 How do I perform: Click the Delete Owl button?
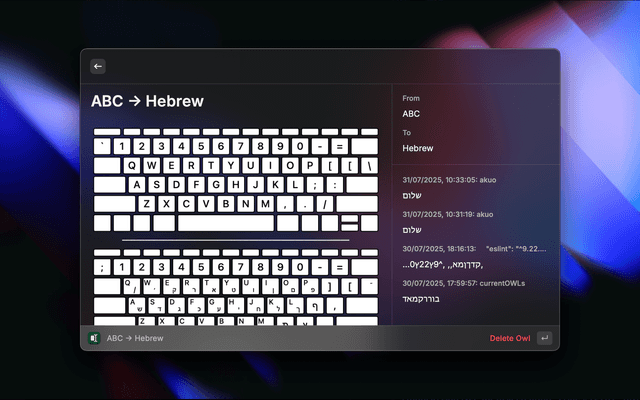(509, 338)
